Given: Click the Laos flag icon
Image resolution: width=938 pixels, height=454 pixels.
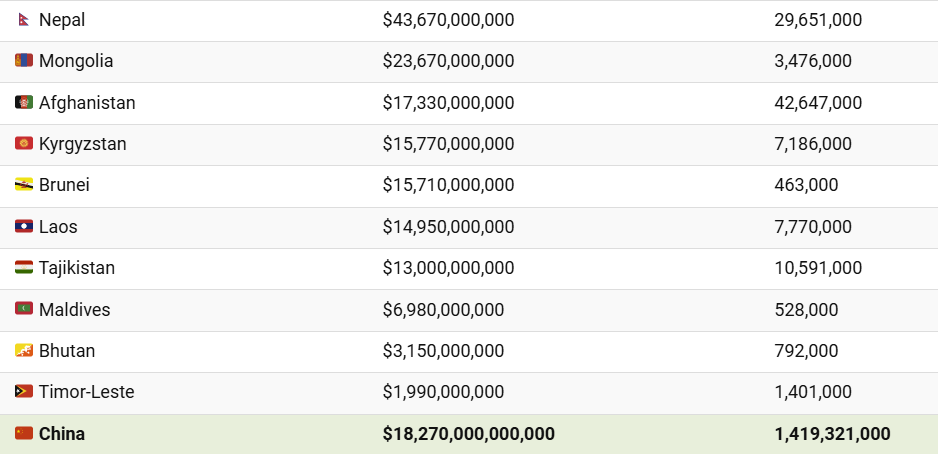Looking at the screenshot, I should [x=24, y=227].
